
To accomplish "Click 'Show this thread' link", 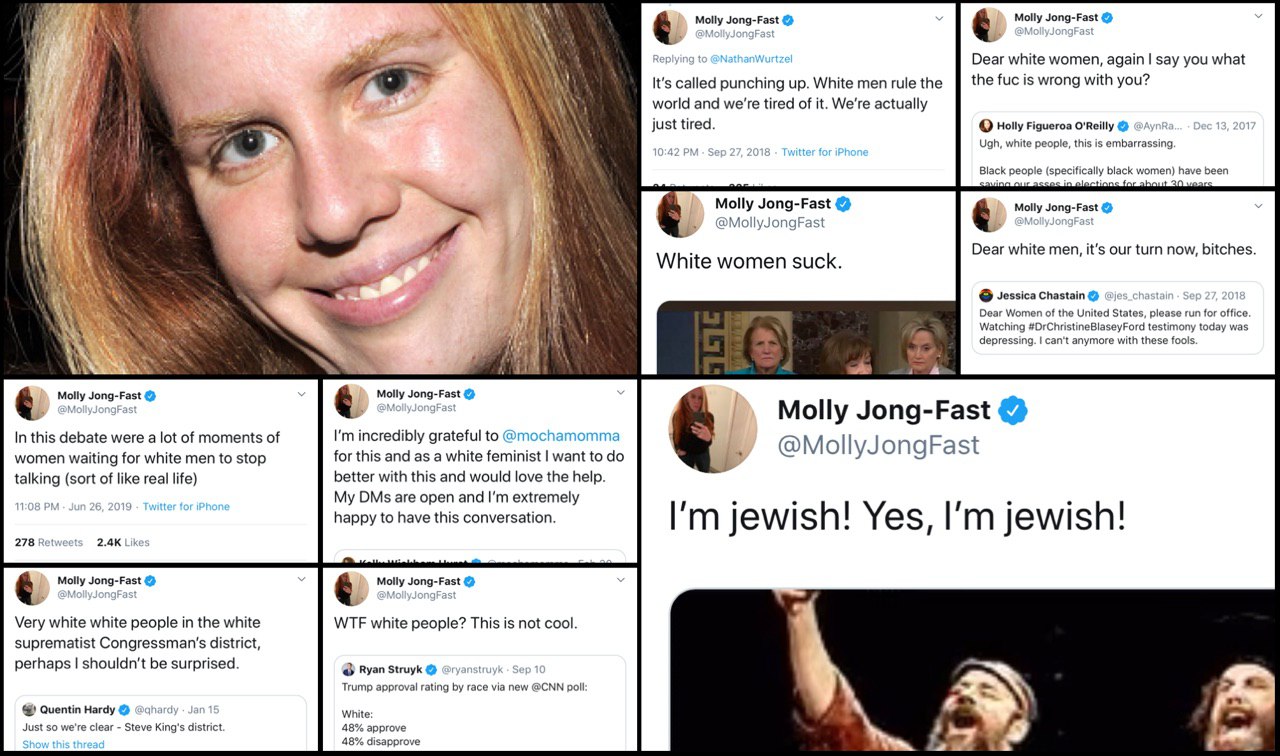I will pos(63,744).
